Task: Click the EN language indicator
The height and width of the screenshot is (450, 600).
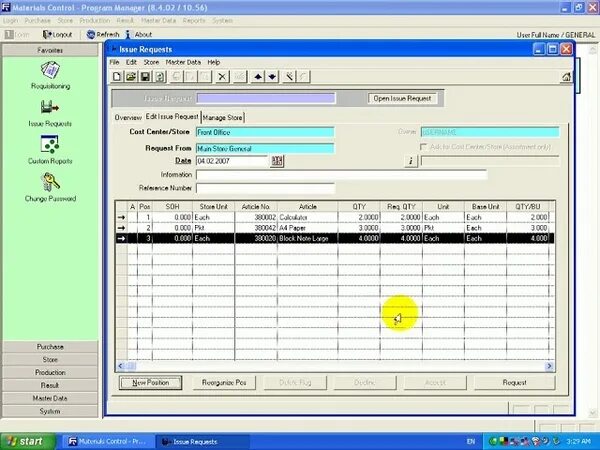Action: click(x=471, y=442)
